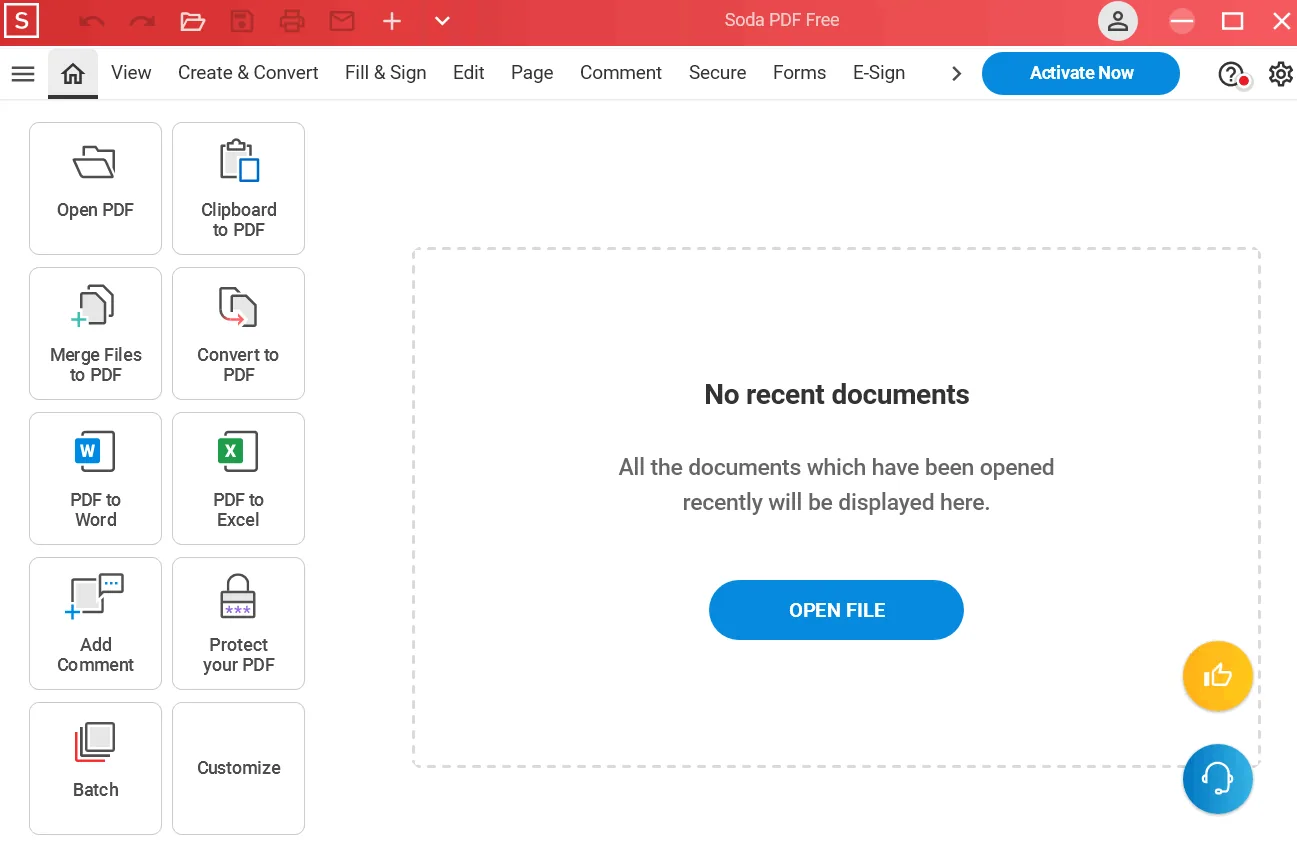Screen dimensions: 1297x858
Task: Click the Customize tile
Action: [238, 768]
